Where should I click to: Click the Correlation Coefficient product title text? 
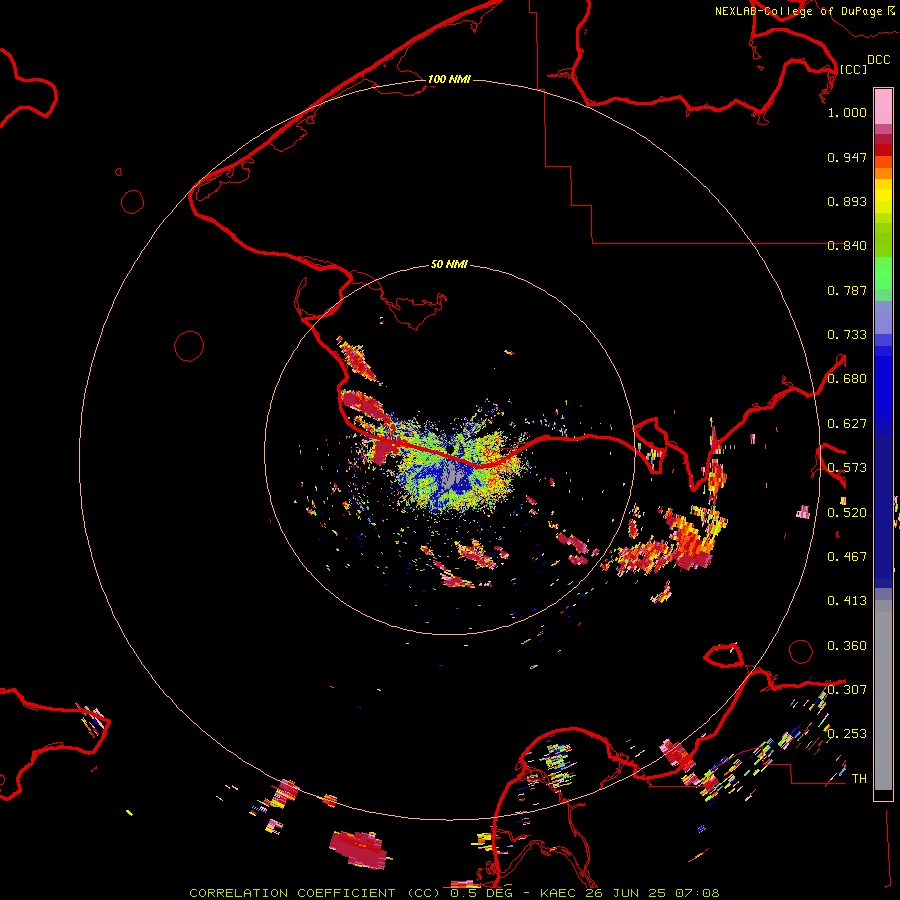(314, 893)
